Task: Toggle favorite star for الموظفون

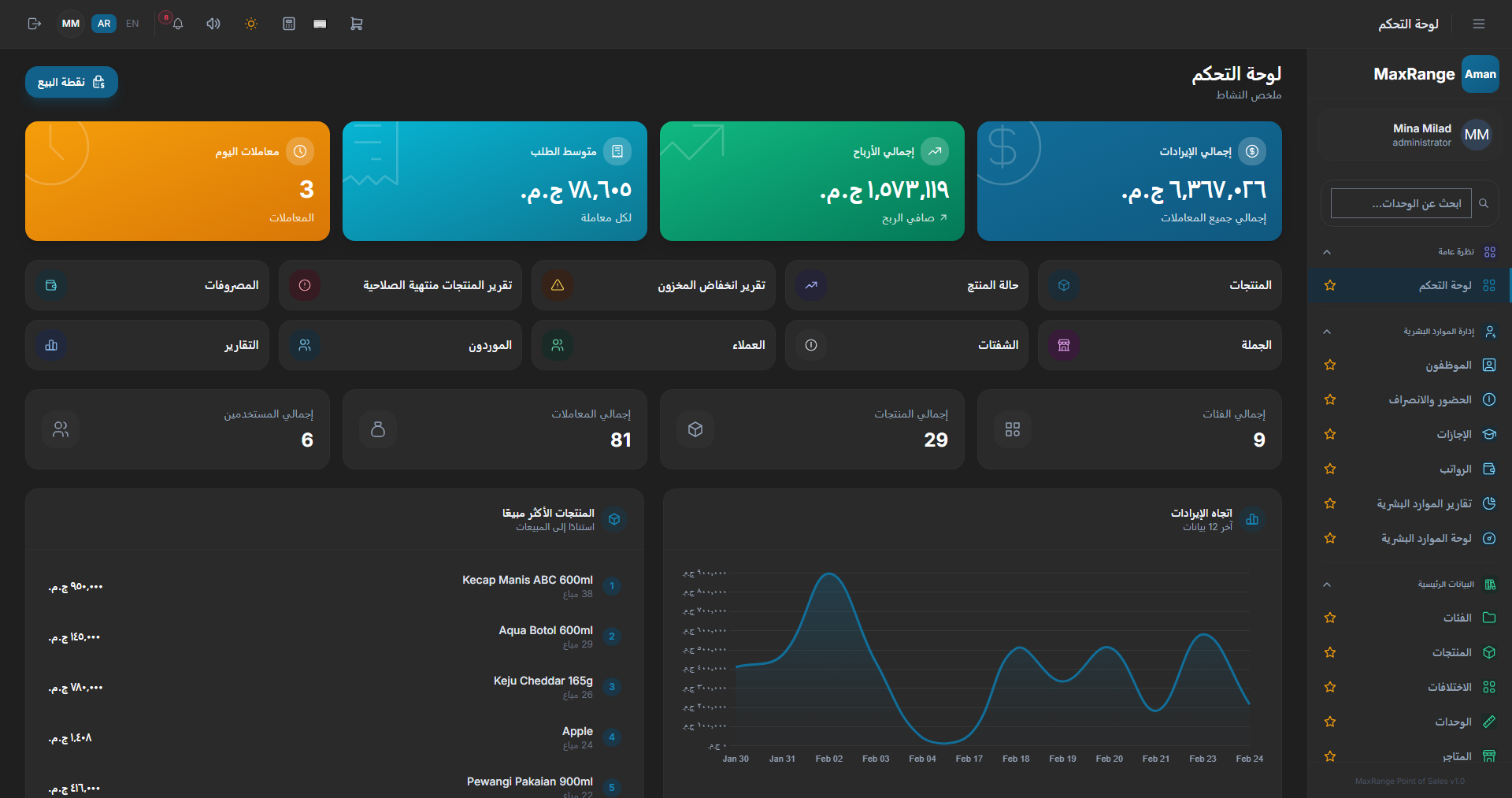Action: [1330, 365]
